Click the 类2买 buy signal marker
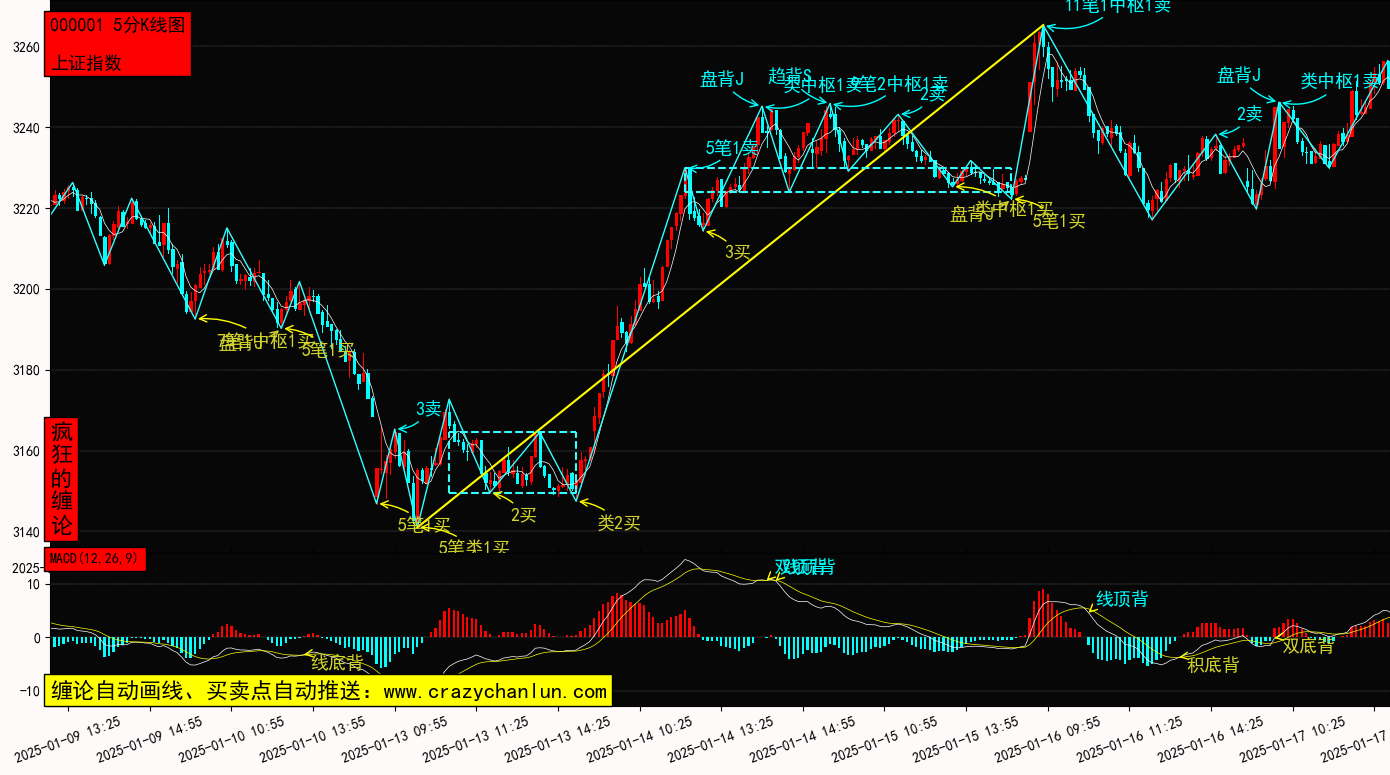This screenshot has width=1390, height=775. click(618, 522)
